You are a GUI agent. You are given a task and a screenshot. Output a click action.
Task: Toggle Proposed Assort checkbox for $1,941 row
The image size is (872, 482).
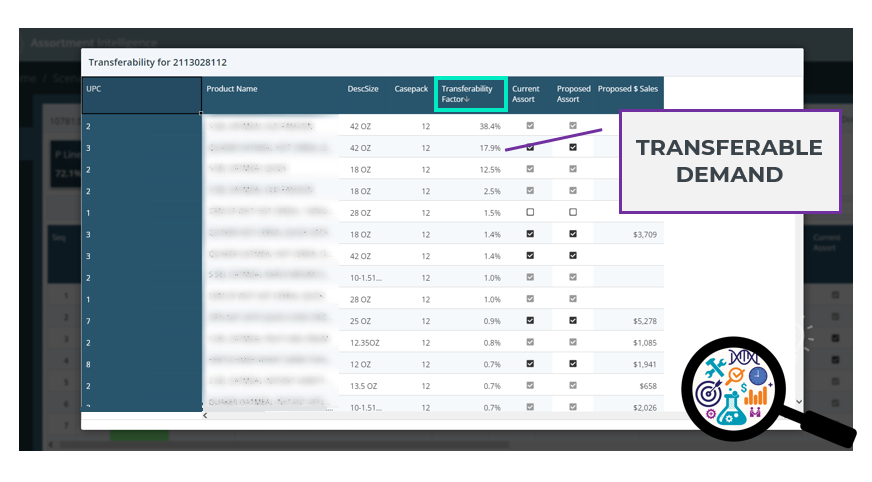tap(573, 364)
